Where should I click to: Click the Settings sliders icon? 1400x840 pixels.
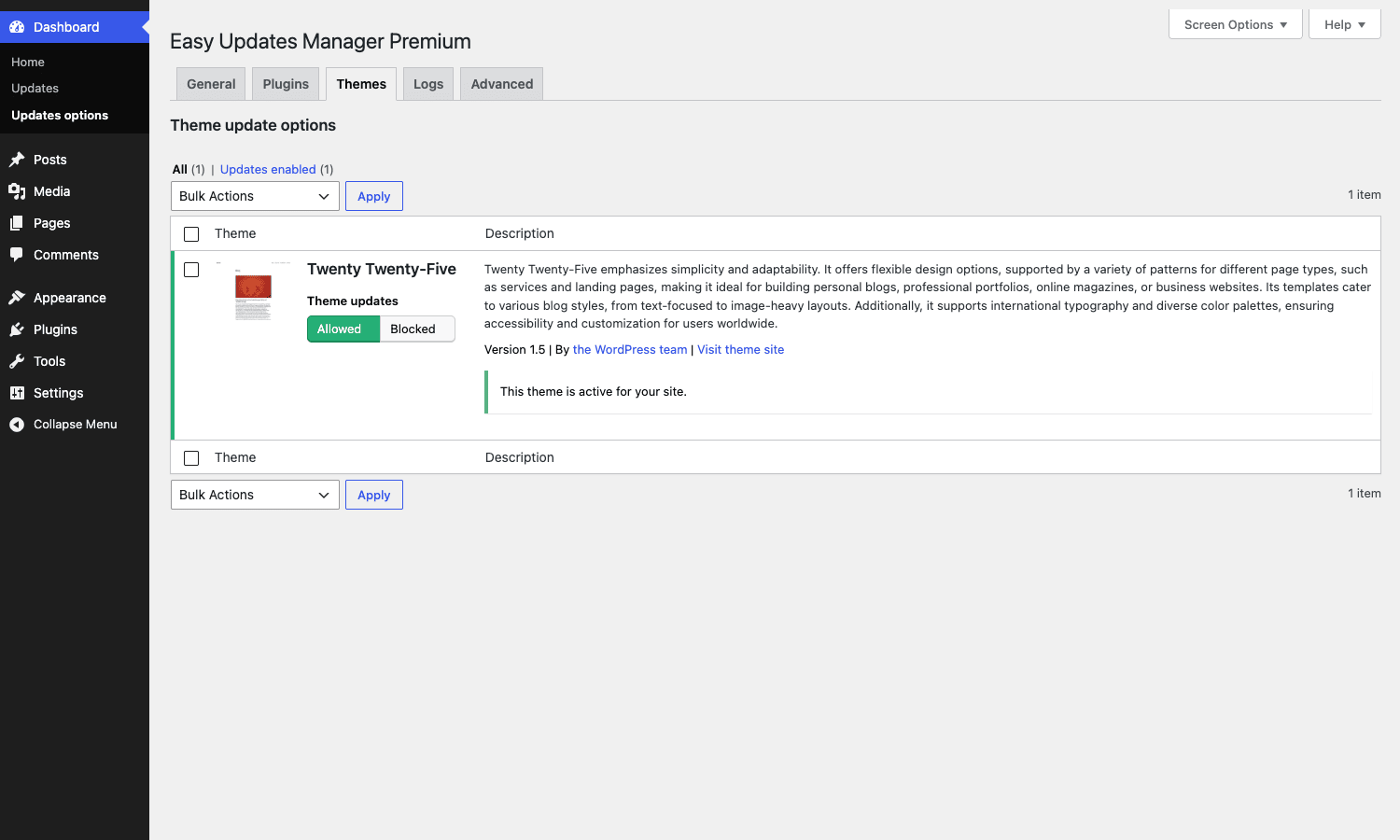(x=17, y=393)
